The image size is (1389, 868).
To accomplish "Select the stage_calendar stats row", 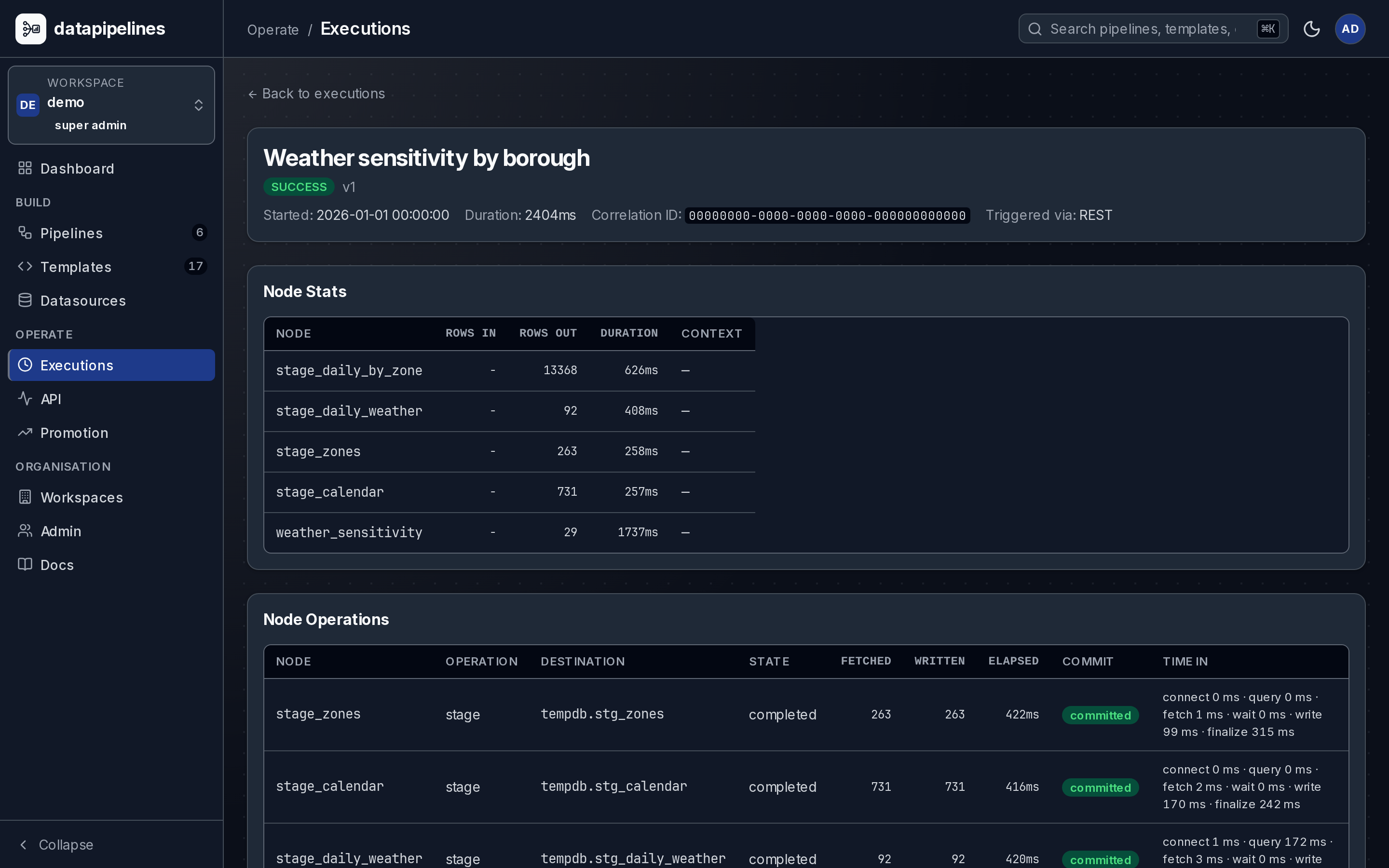I will [509, 492].
